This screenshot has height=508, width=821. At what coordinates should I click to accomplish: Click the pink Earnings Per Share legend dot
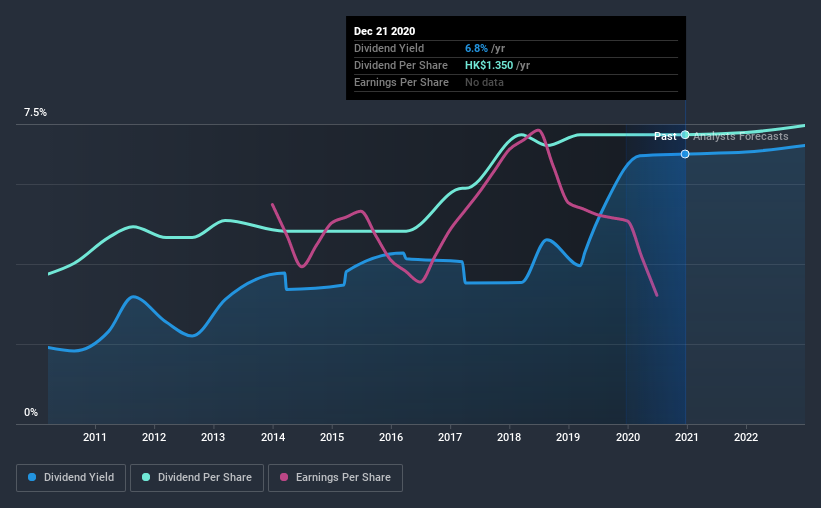[x=284, y=477]
